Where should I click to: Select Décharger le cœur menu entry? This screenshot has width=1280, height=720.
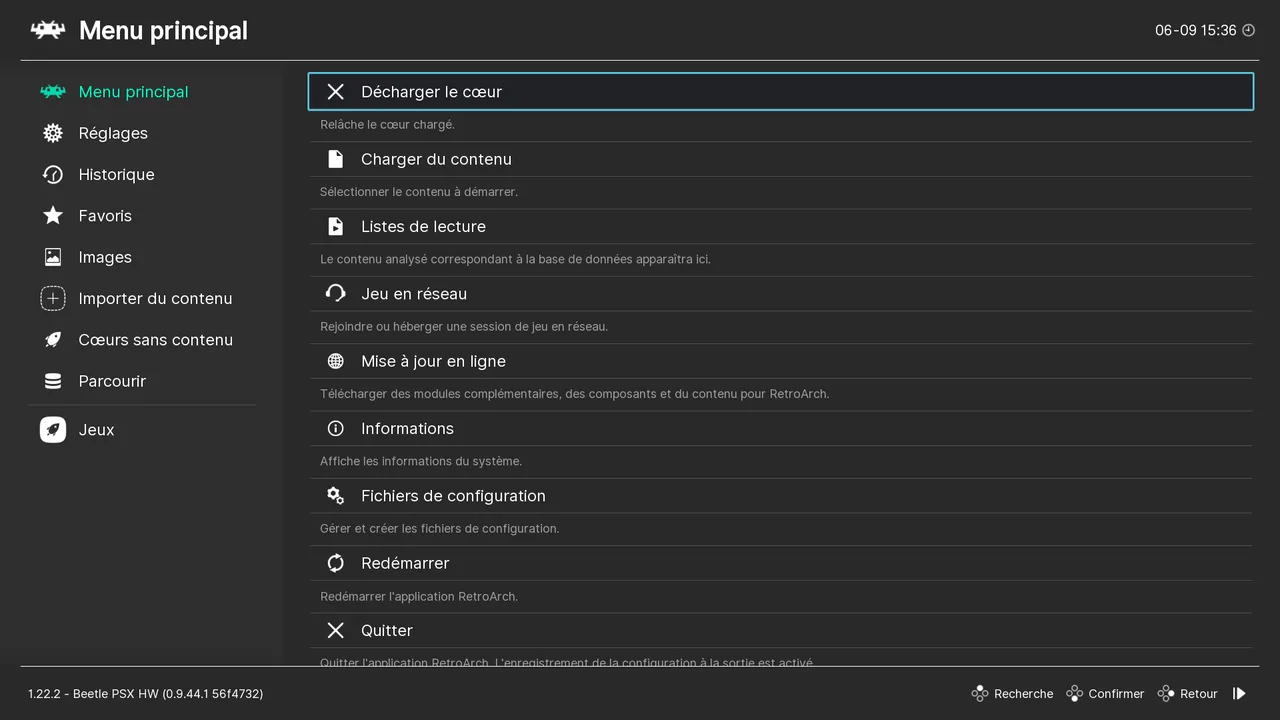(x=780, y=92)
